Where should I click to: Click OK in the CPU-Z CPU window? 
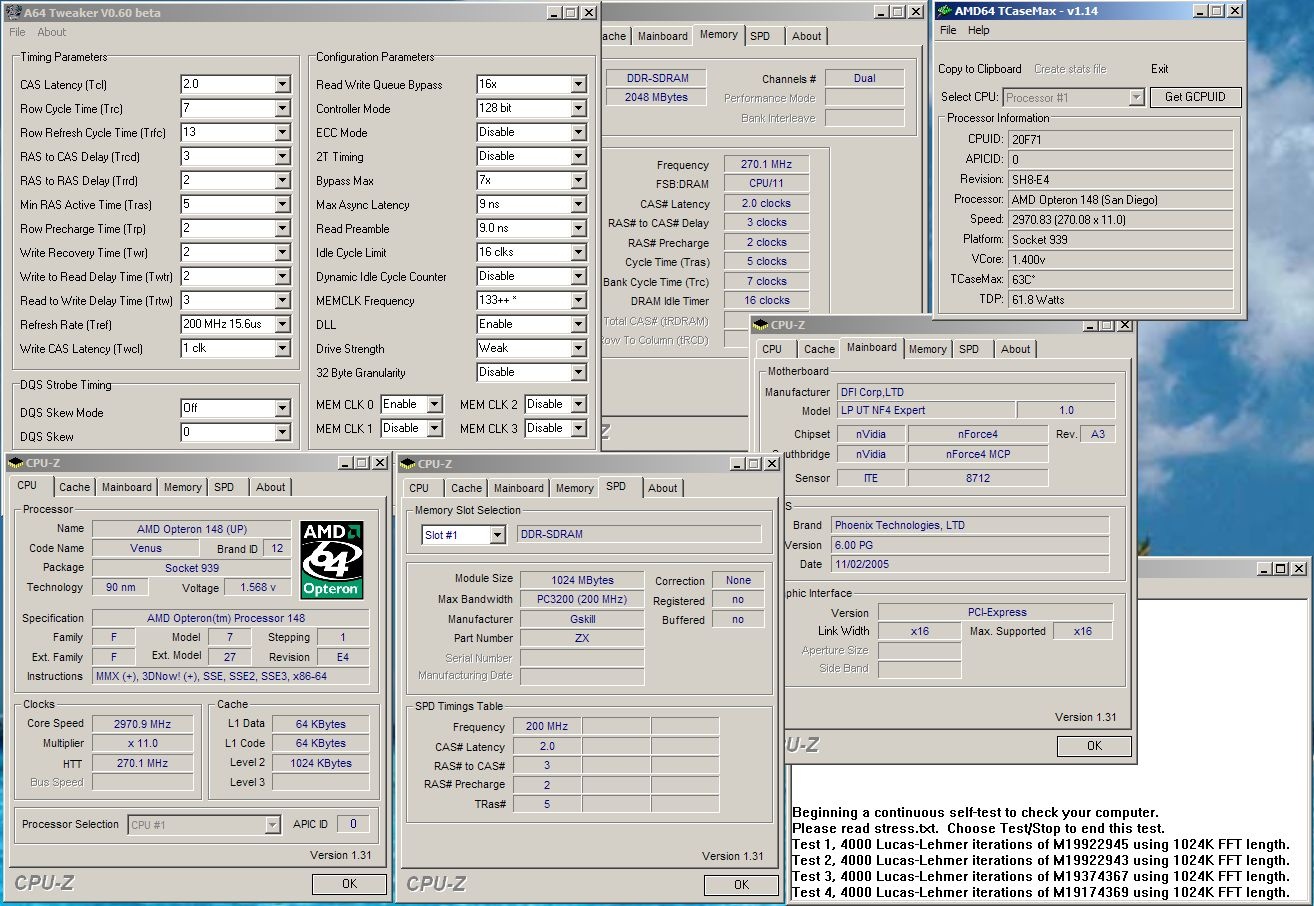(349, 884)
